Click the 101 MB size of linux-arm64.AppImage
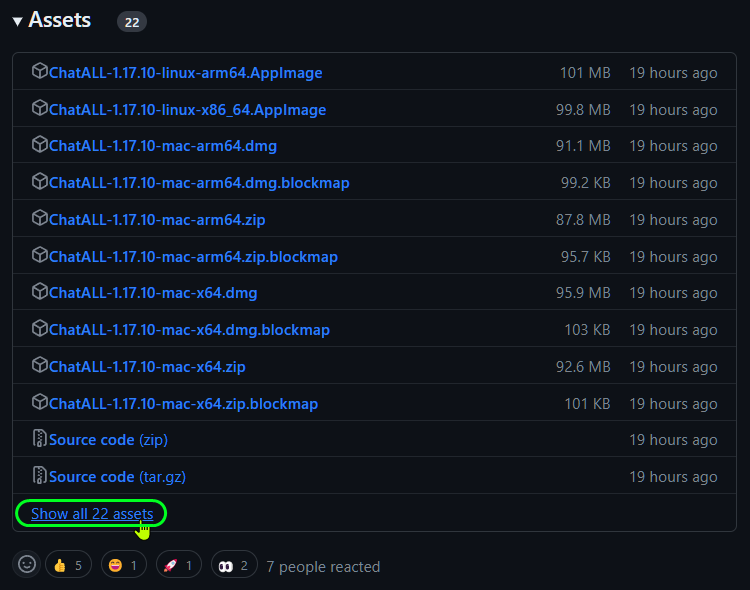 point(585,73)
